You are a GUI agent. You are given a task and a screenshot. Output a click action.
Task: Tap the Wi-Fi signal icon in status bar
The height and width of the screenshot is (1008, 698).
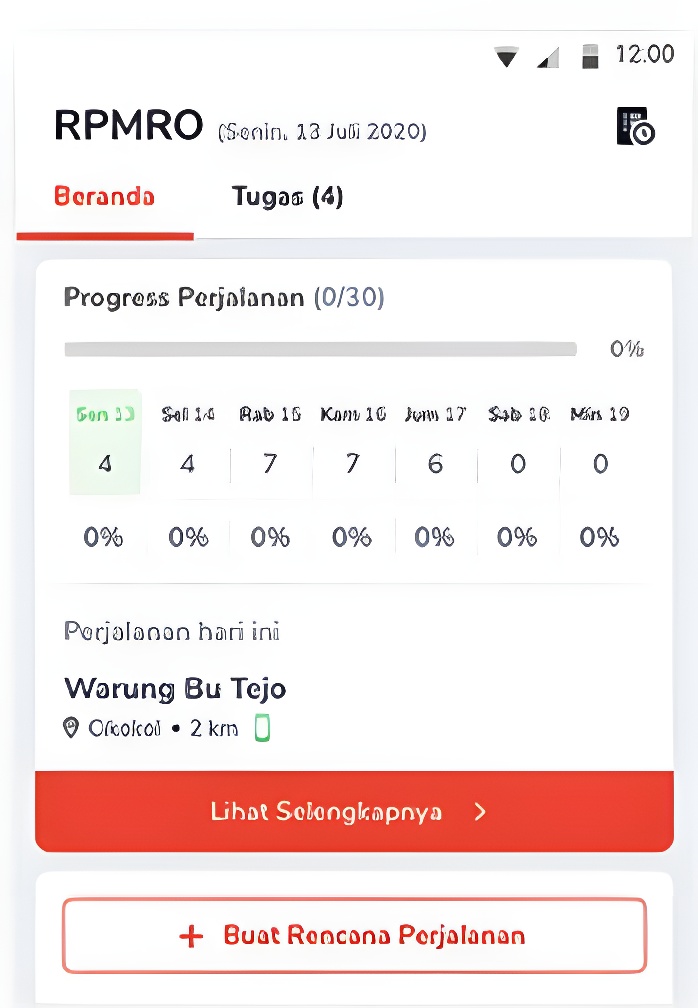507,57
